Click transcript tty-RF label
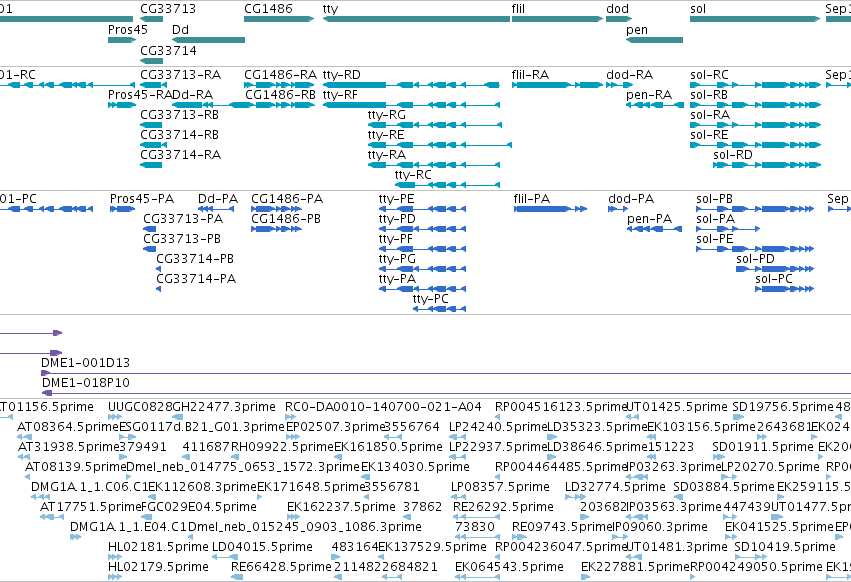Screen dimensions: 851x582 click(x=340, y=94)
